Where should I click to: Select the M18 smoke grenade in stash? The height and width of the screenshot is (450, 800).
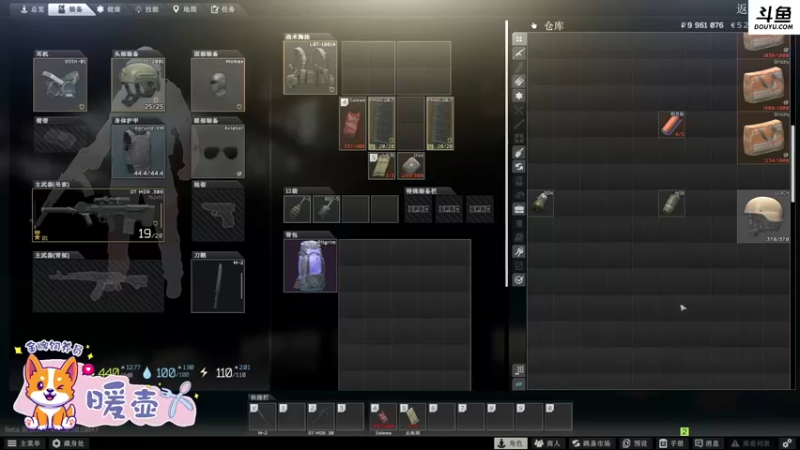[671, 204]
